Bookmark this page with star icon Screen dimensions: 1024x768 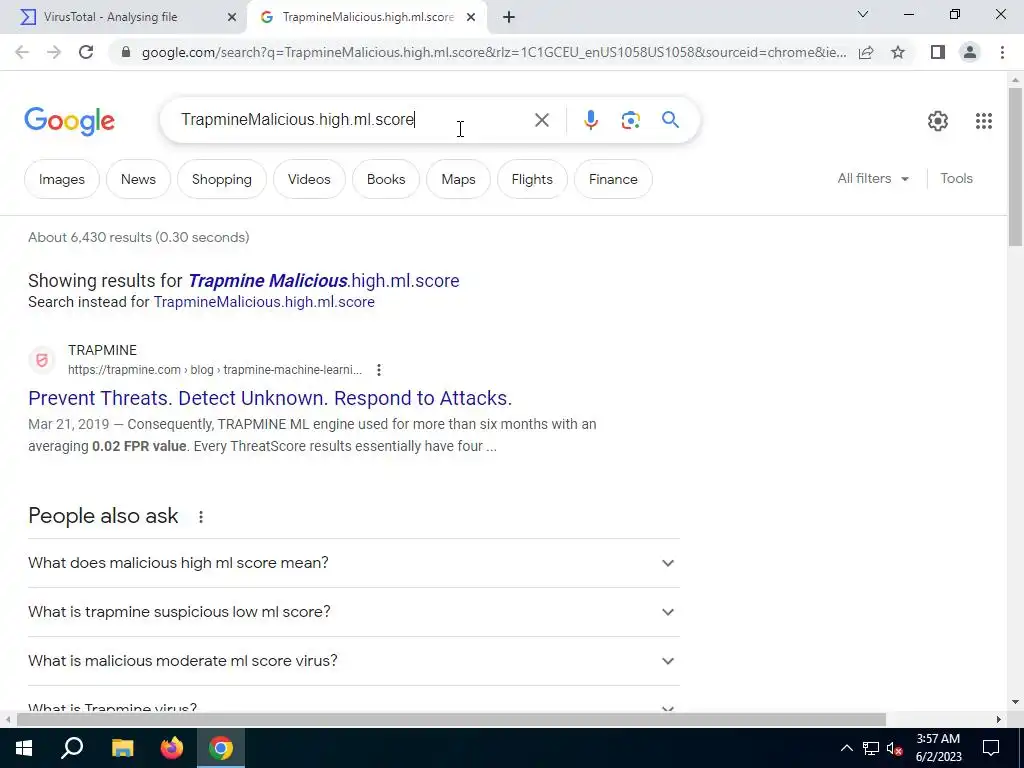[x=898, y=52]
